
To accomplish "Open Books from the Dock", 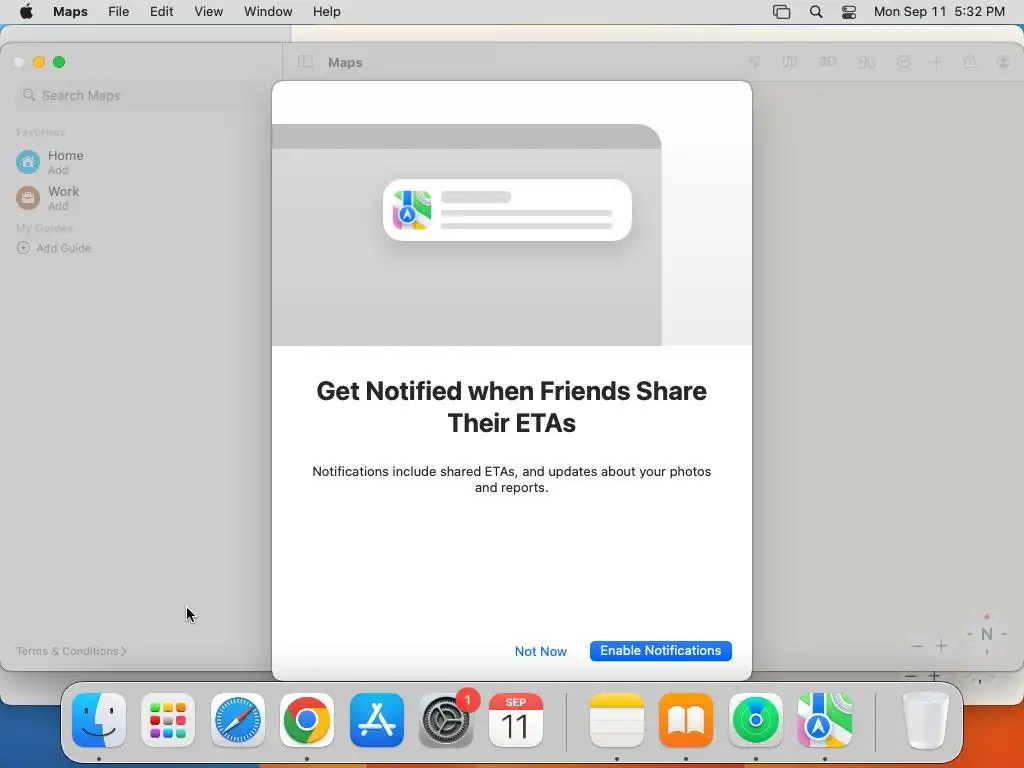I will [686, 720].
